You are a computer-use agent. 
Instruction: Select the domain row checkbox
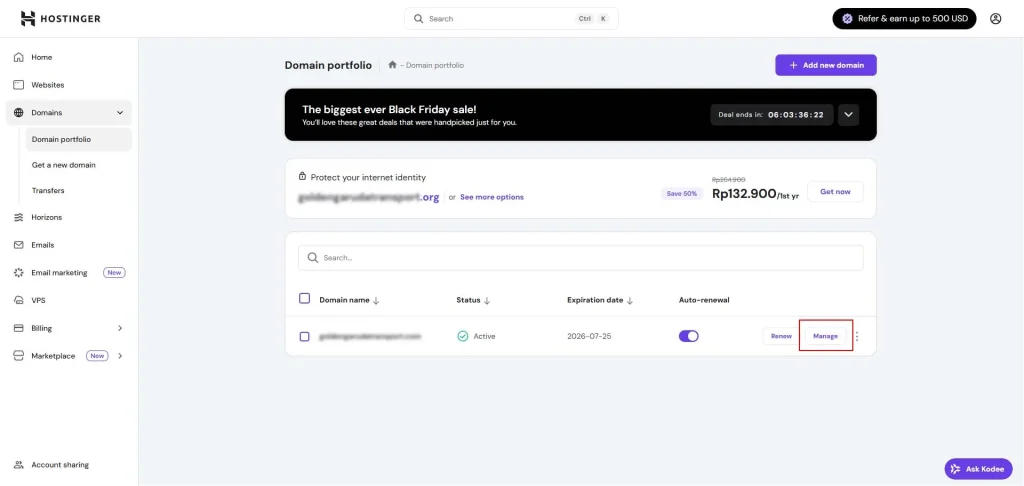click(x=305, y=336)
